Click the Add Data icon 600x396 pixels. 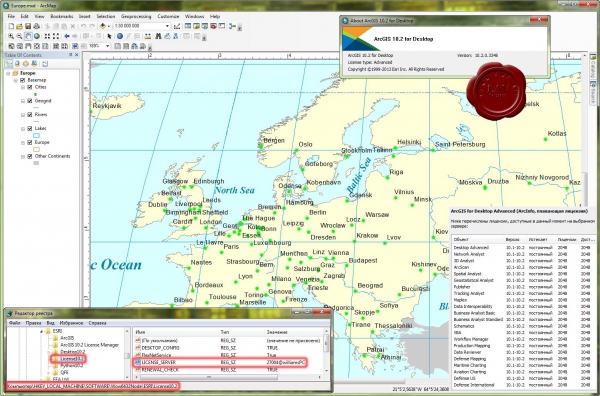tap(103, 26)
